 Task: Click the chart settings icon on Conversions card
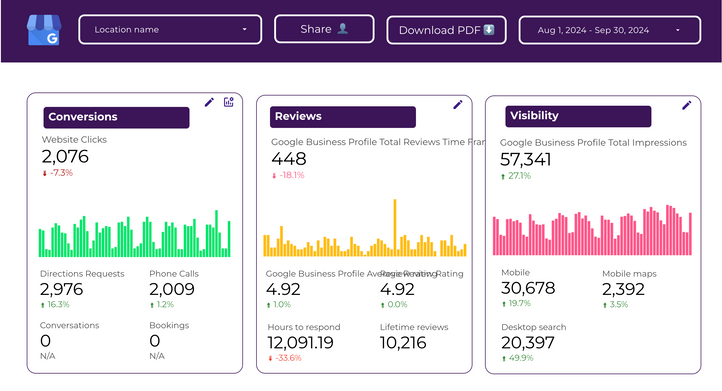click(228, 102)
